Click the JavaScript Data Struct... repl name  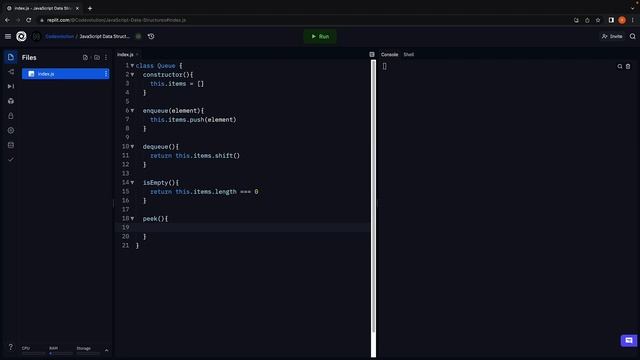click(x=104, y=36)
